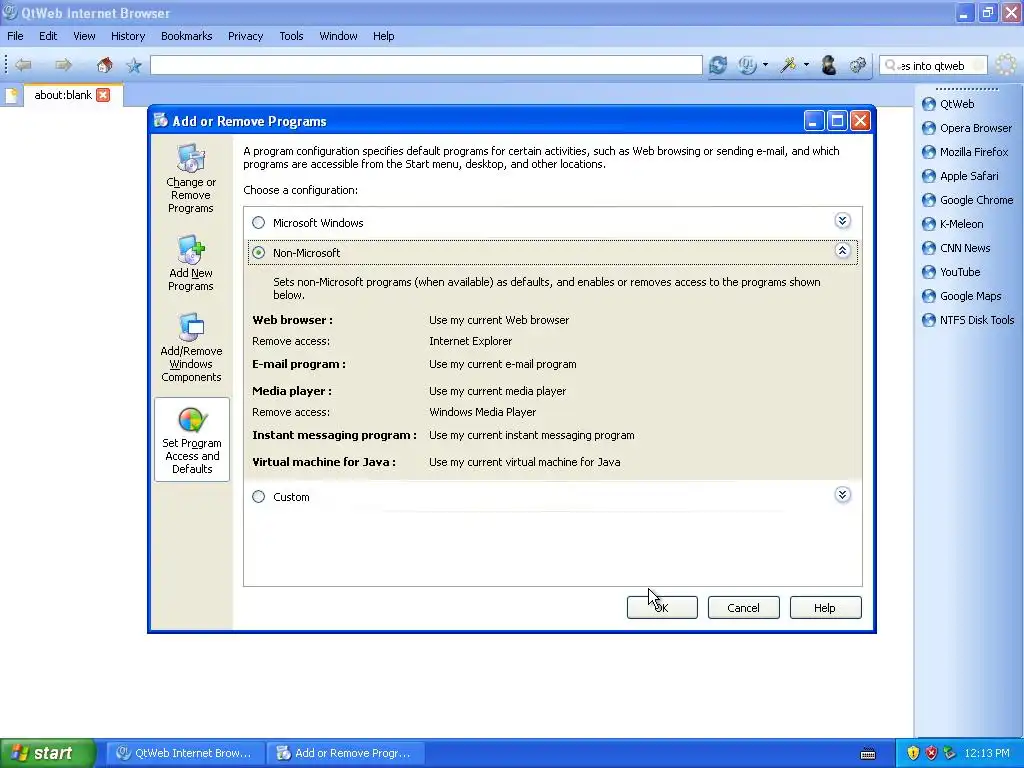
Task: Open the History menu
Action: (x=128, y=36)
